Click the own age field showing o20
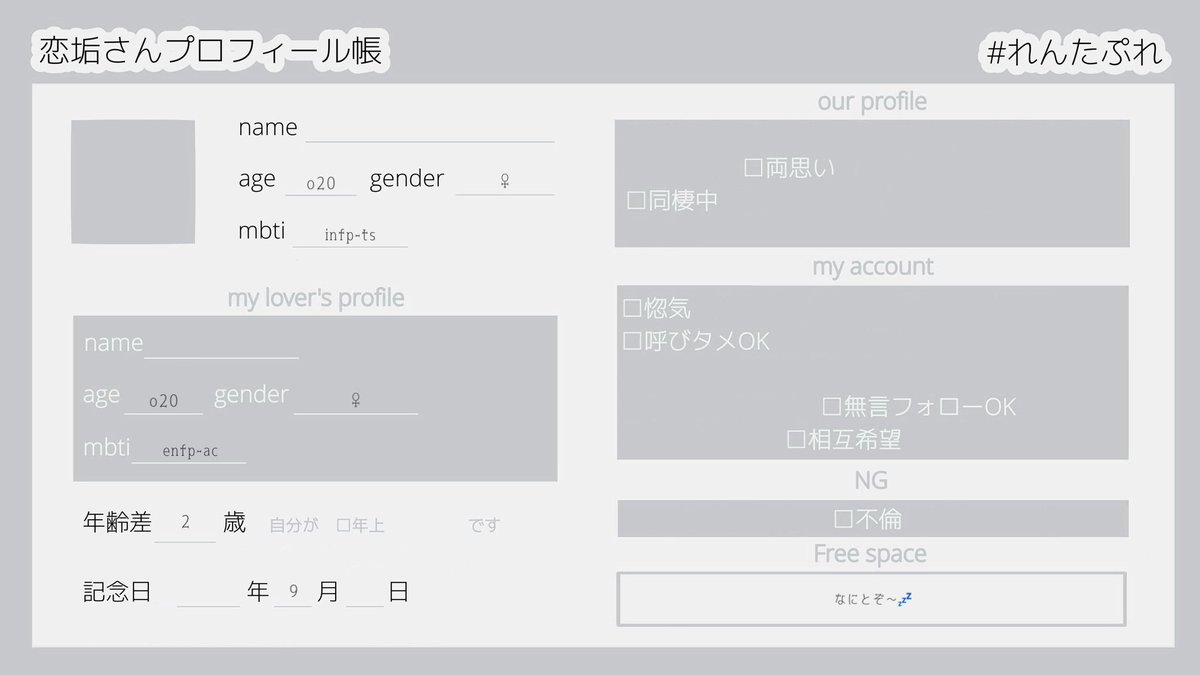The height and width of the screenshot is (675, 1200). pos(321,183)
